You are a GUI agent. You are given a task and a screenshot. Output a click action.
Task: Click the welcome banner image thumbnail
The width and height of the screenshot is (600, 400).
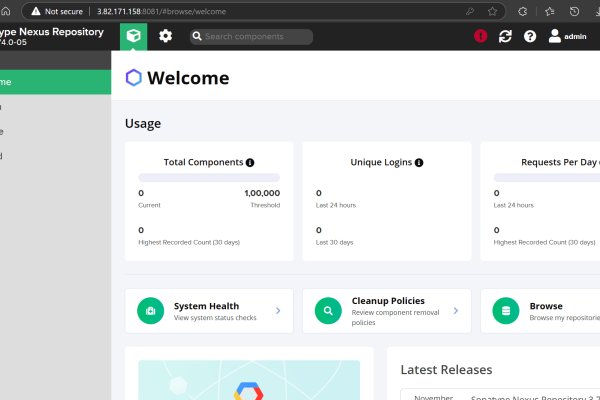click(249, 380)
